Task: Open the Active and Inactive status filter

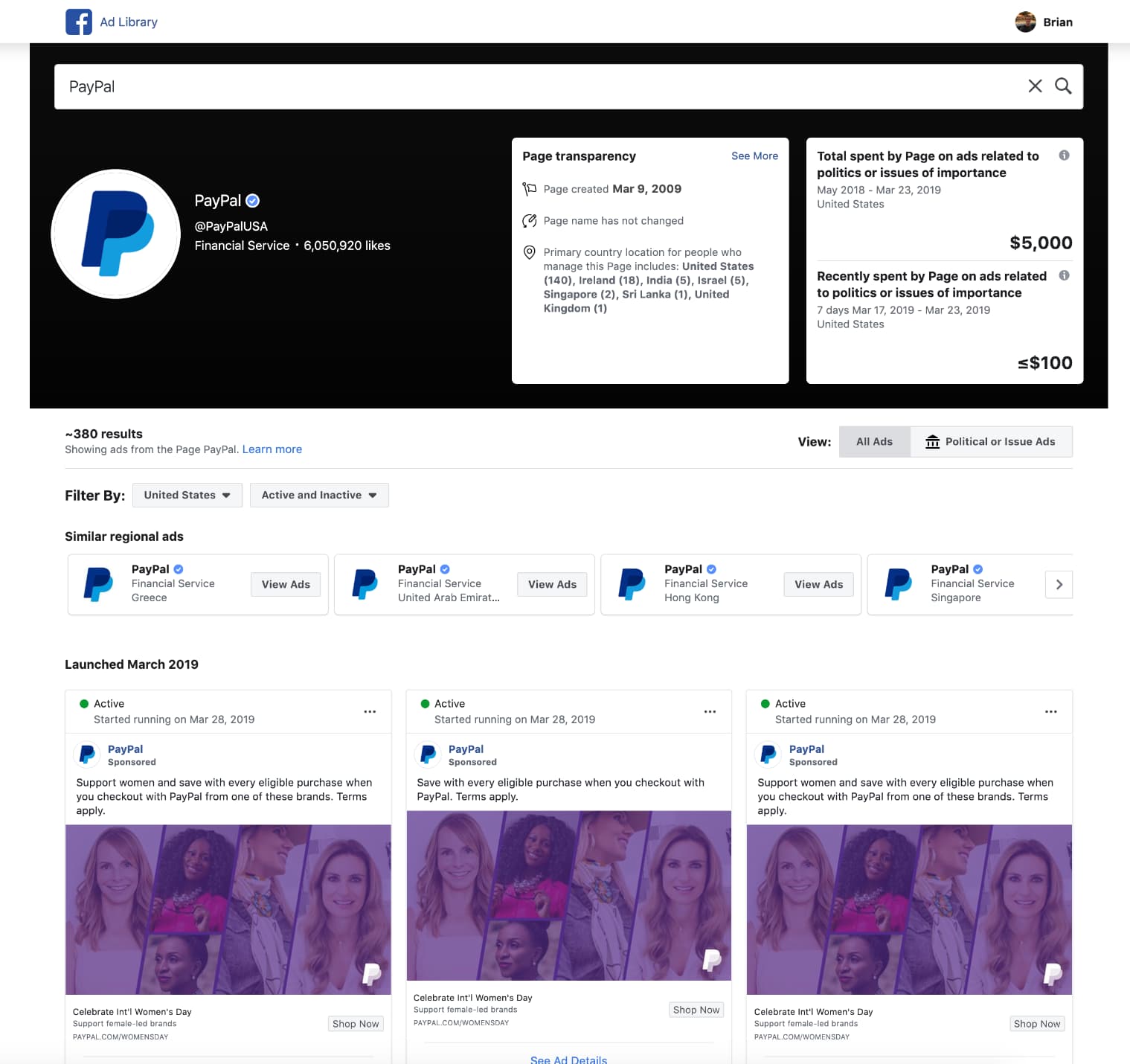Action: [319, 496]
